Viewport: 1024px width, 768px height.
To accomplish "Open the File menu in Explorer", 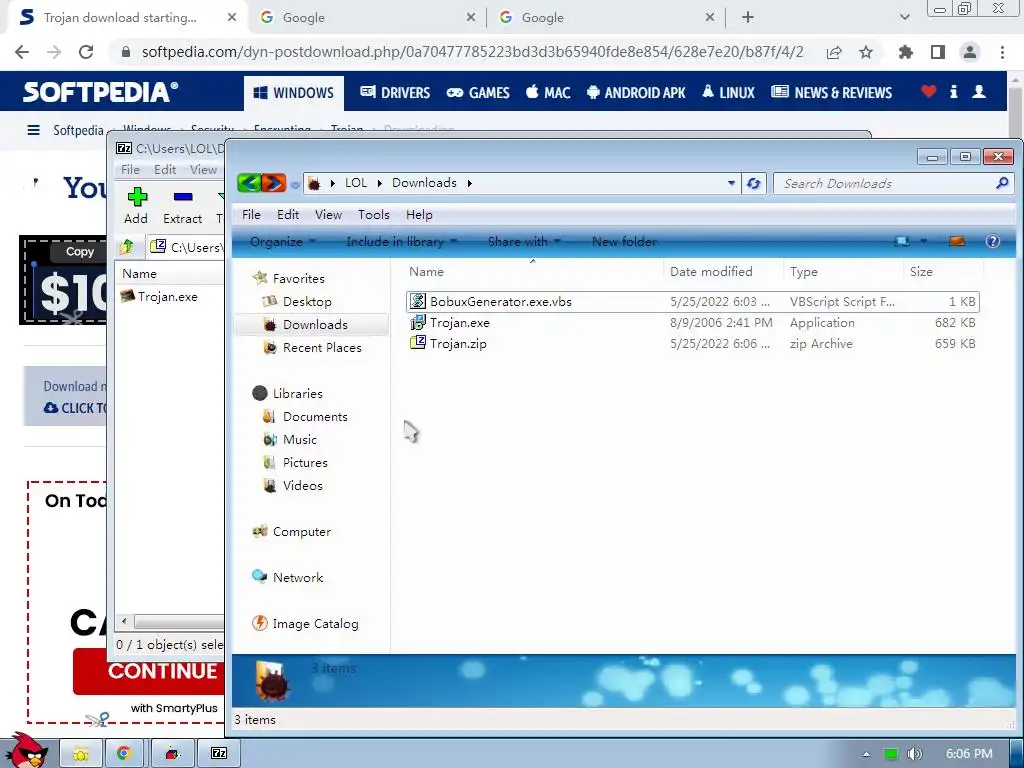I will 251,214.
